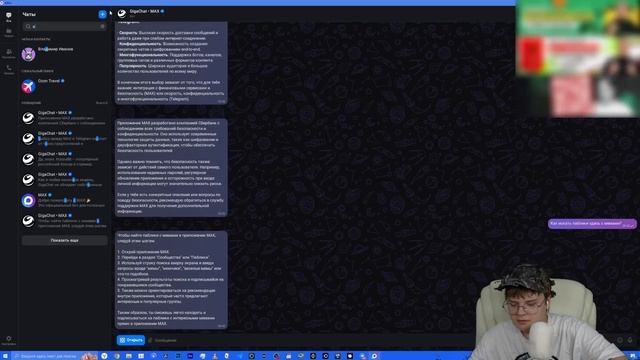Click the MAX logo avatar in chat list
This screenshot has width=640, height=360.
pyautogui.click(x=28, y=200)
